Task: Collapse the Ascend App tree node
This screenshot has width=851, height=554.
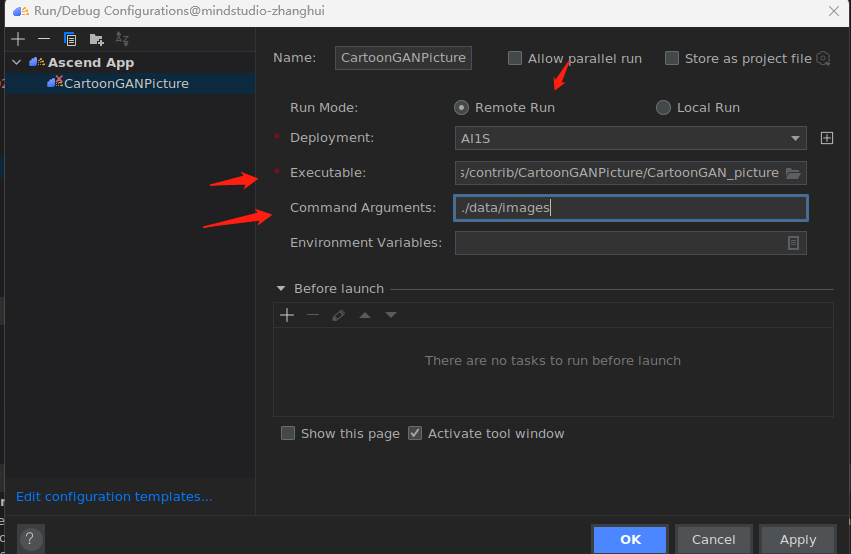Action: [x=16, y=63]
